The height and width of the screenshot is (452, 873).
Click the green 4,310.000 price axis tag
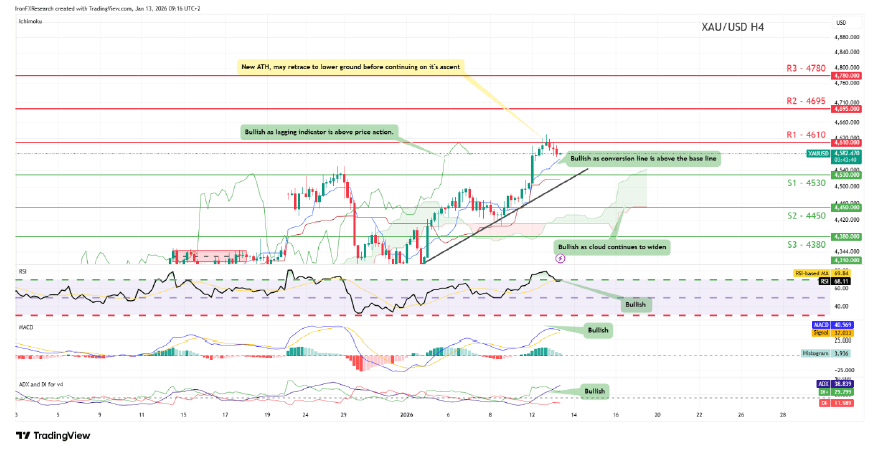846,260
